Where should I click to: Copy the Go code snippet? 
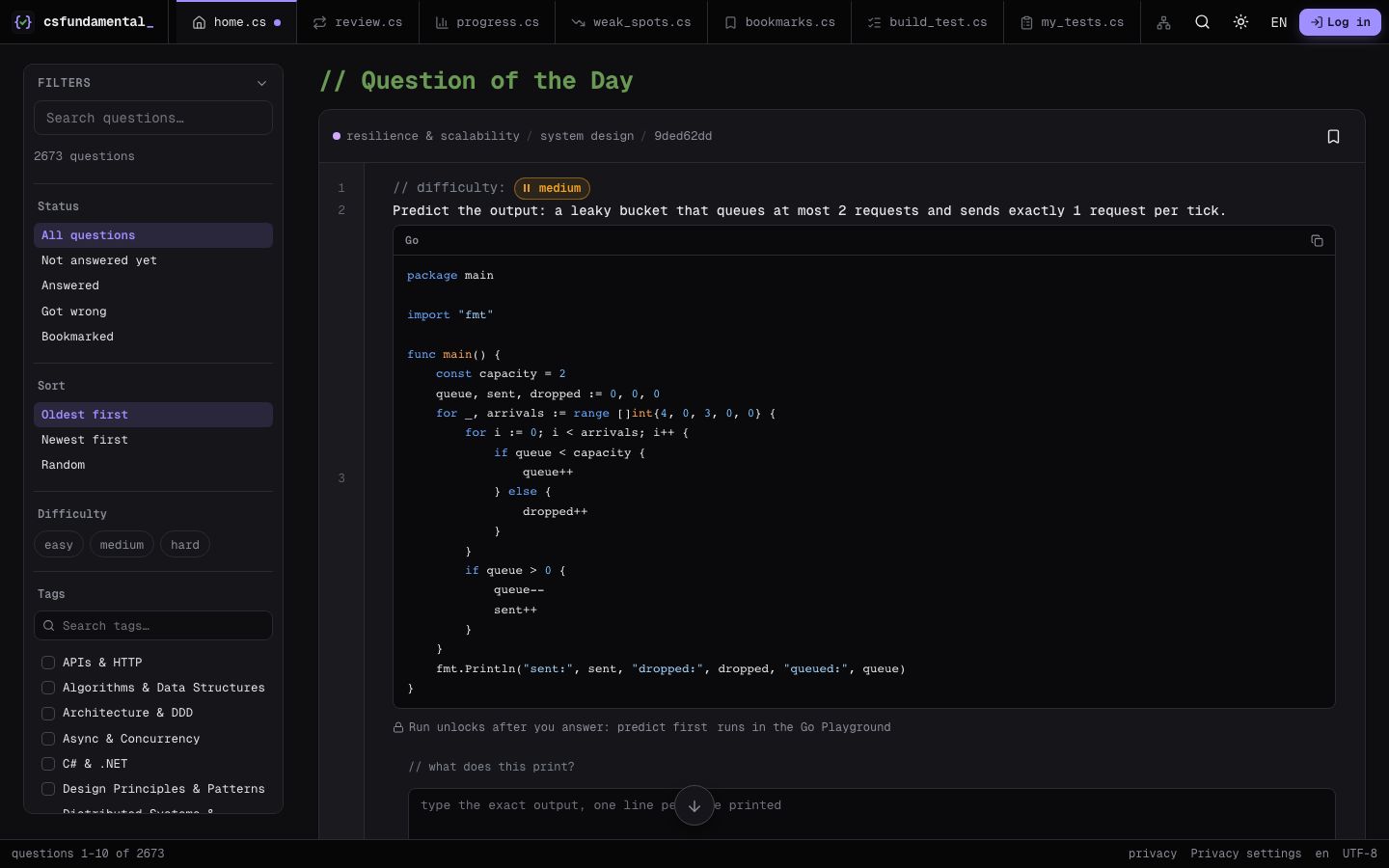1317,241
